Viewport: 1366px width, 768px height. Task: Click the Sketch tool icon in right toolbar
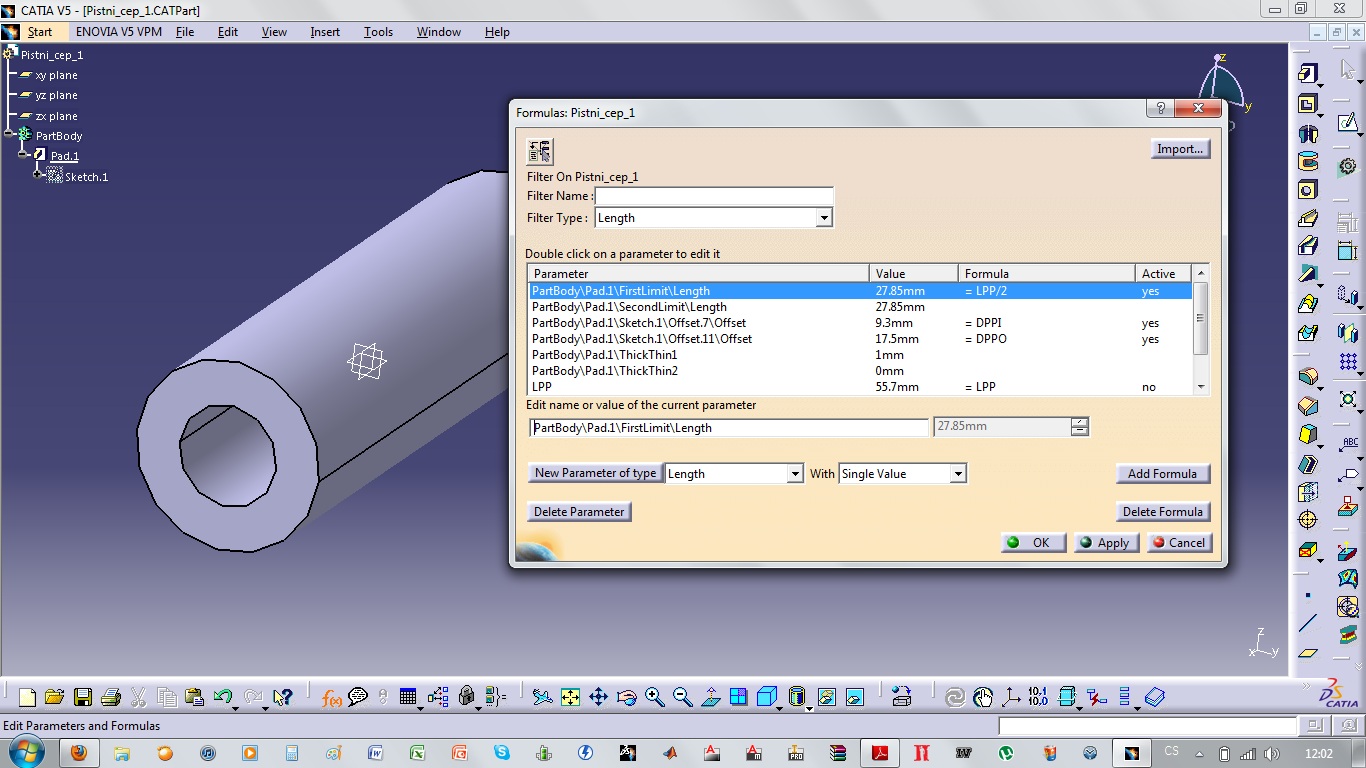tap(1348, 123)
